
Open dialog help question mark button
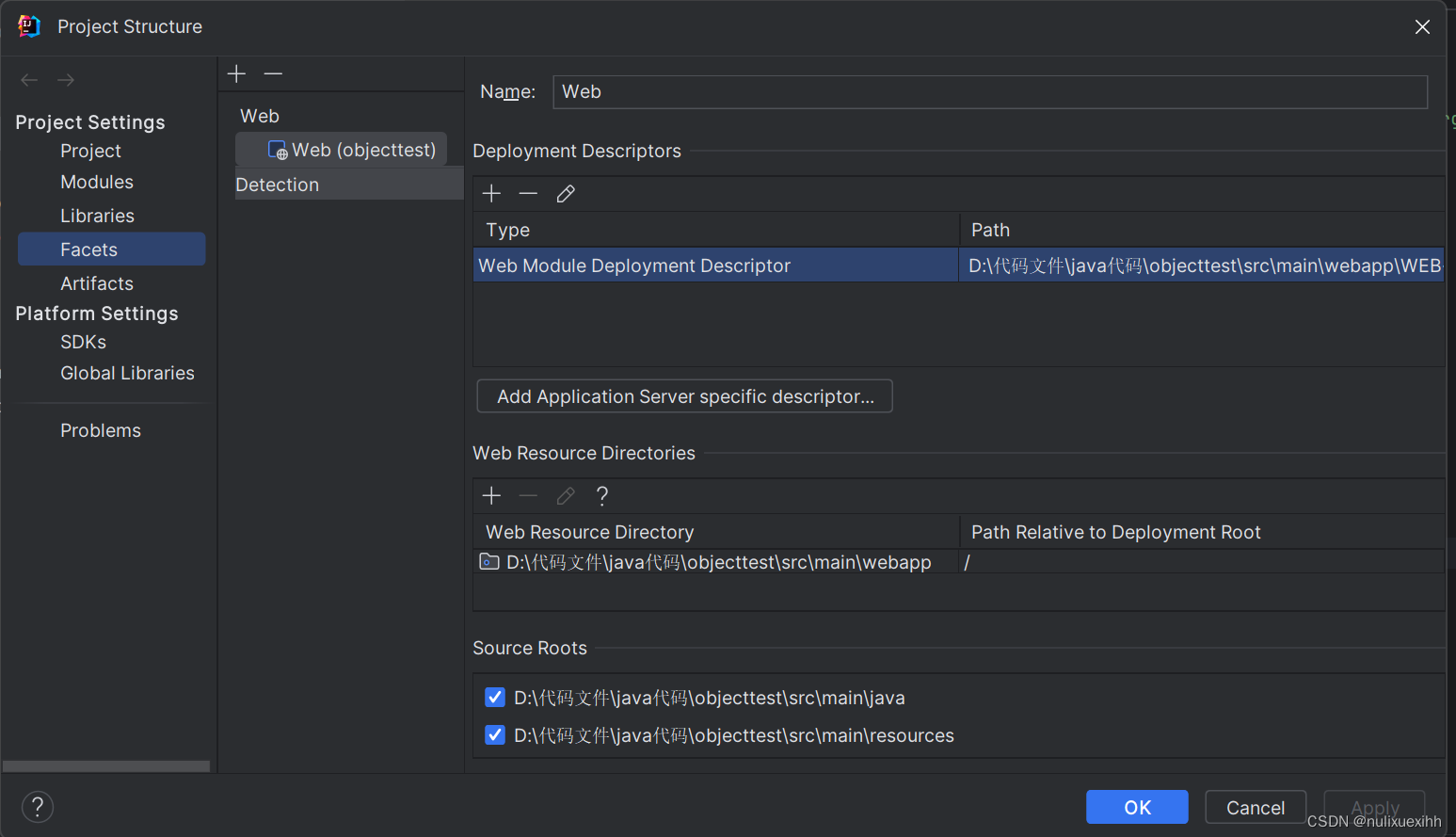[38, 807]
